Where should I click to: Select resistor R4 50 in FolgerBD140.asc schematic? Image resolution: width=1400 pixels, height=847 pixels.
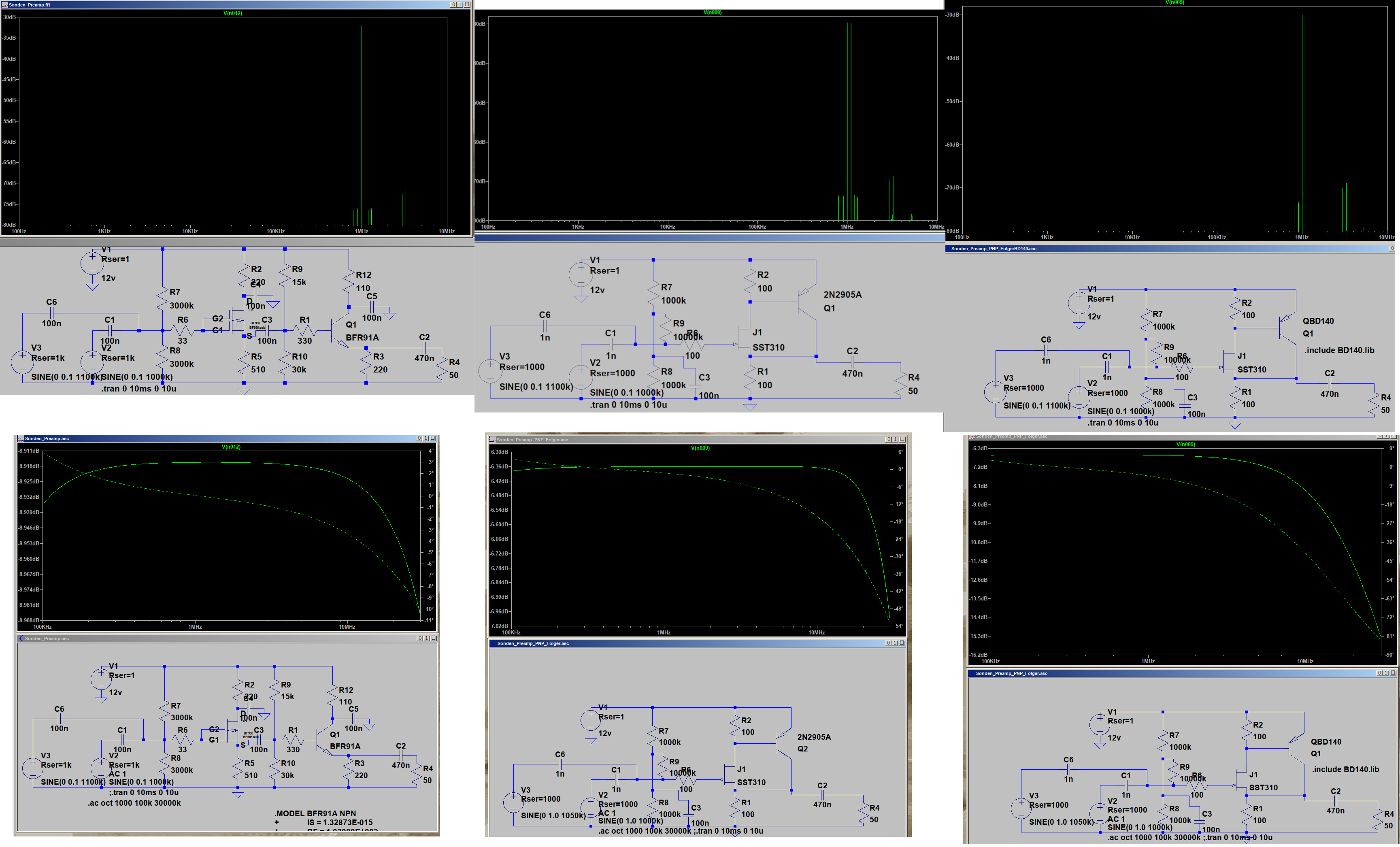point(1374,404)
